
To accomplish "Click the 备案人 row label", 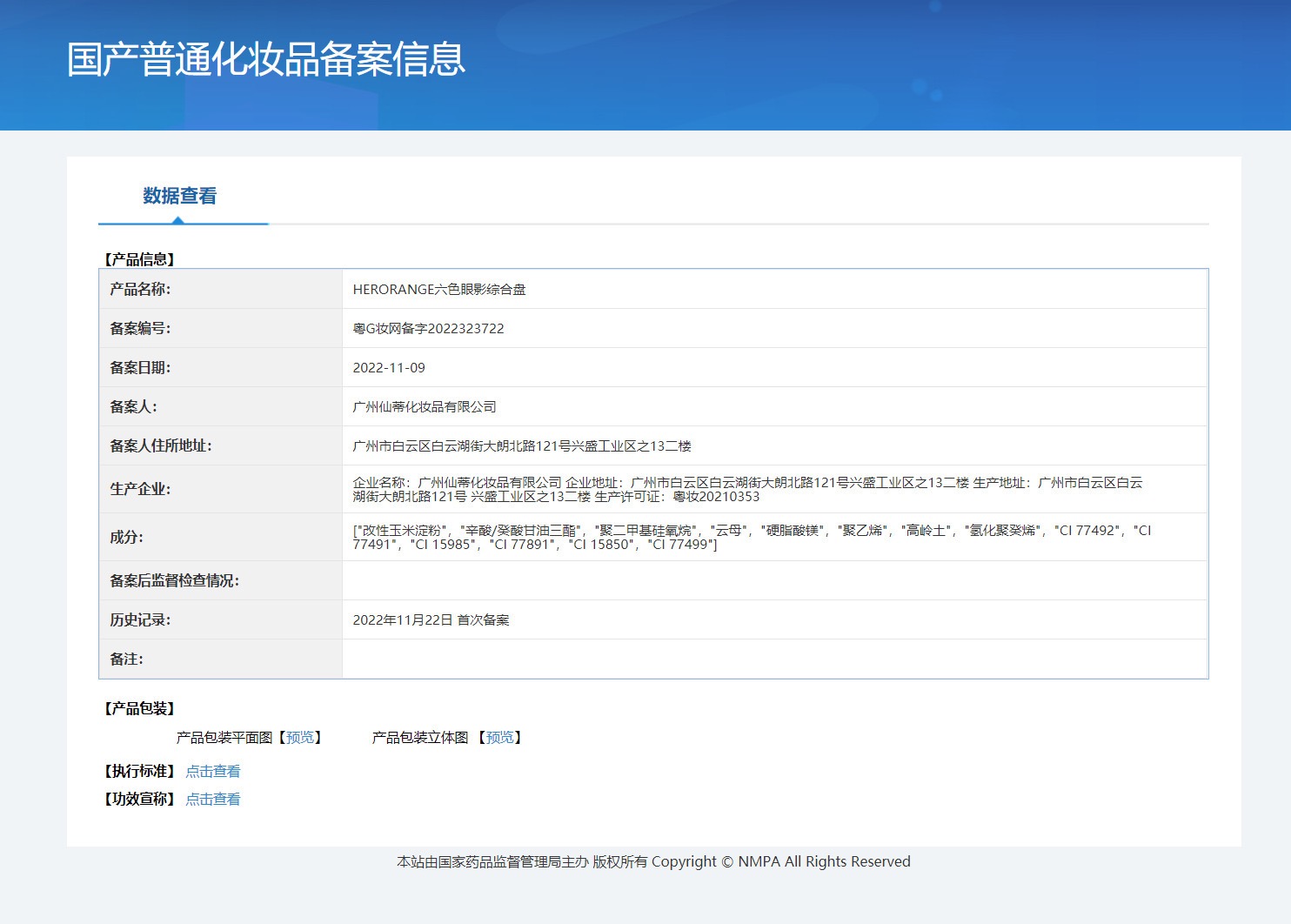I will (x=133, y=406).
